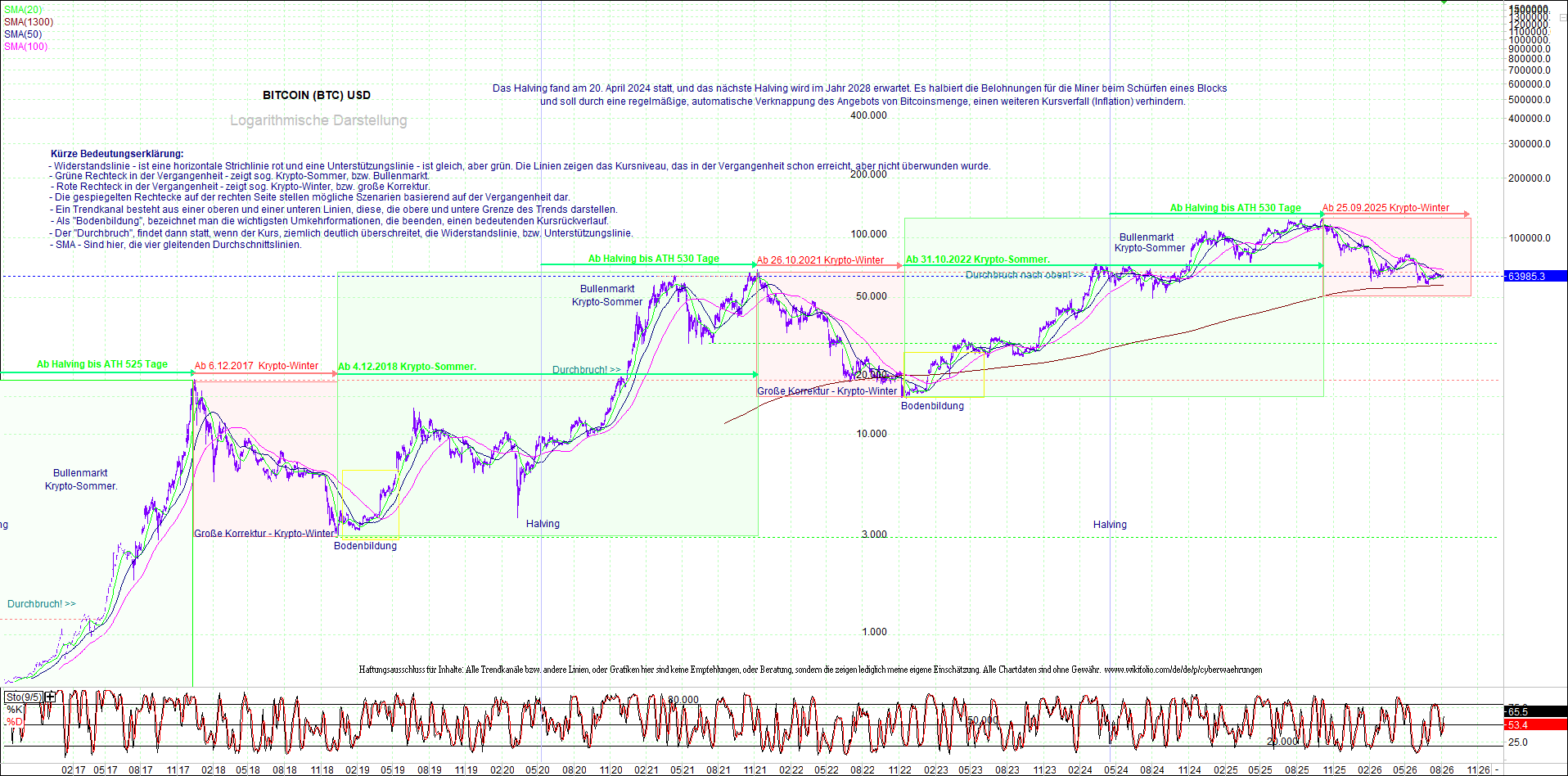Click the plus icon beside Sto(9/5)

[51, 697]
